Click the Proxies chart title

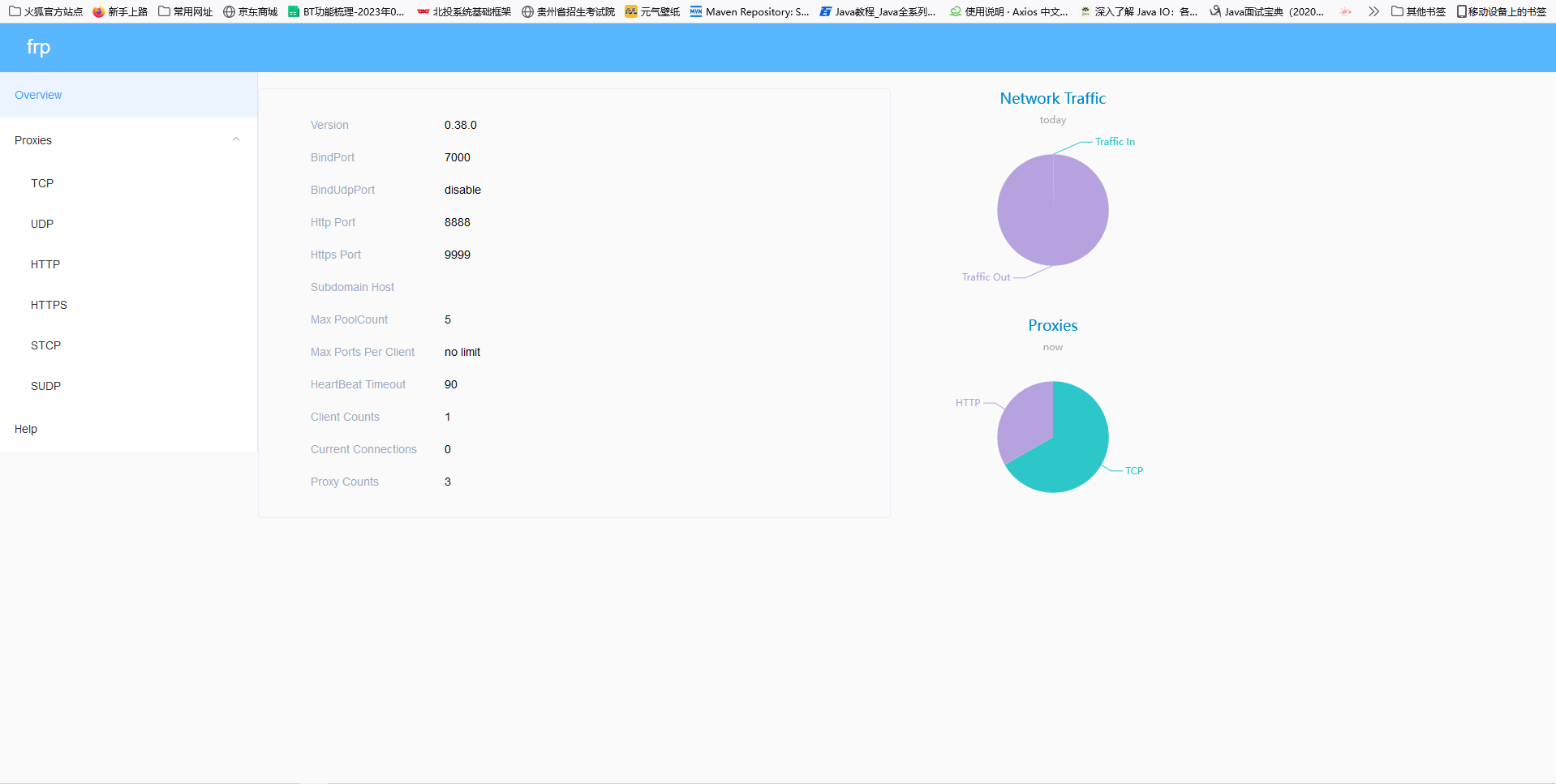point(1052,325)
